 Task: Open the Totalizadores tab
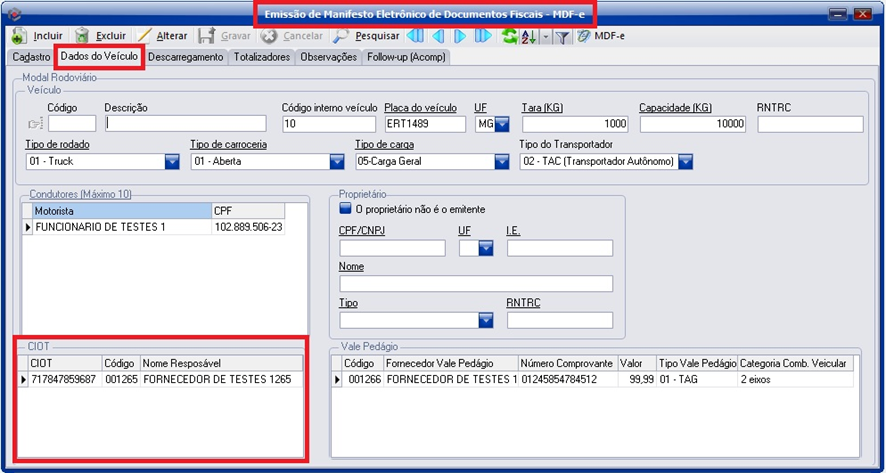261,58
